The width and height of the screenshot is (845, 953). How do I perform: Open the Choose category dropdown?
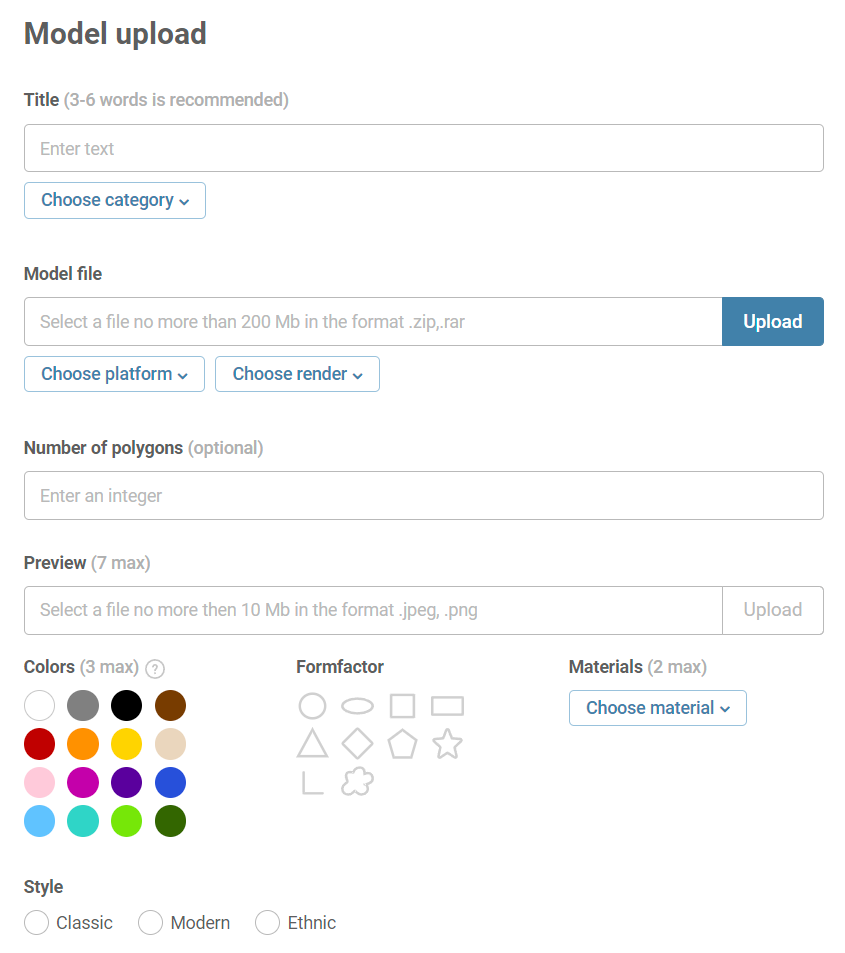point(115,200)
